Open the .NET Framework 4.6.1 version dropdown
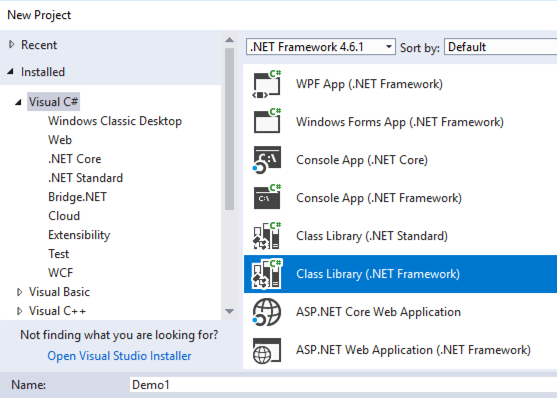The width and height of the screenshot is (557, 398). (321, 47)
